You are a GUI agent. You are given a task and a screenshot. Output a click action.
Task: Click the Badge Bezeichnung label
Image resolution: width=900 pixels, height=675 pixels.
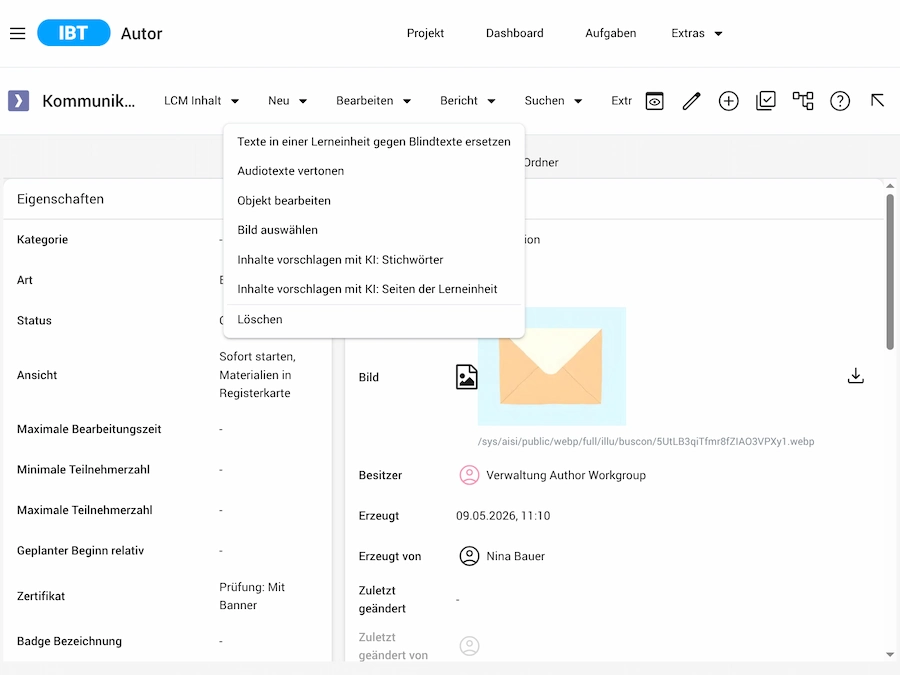click(69, 641)
